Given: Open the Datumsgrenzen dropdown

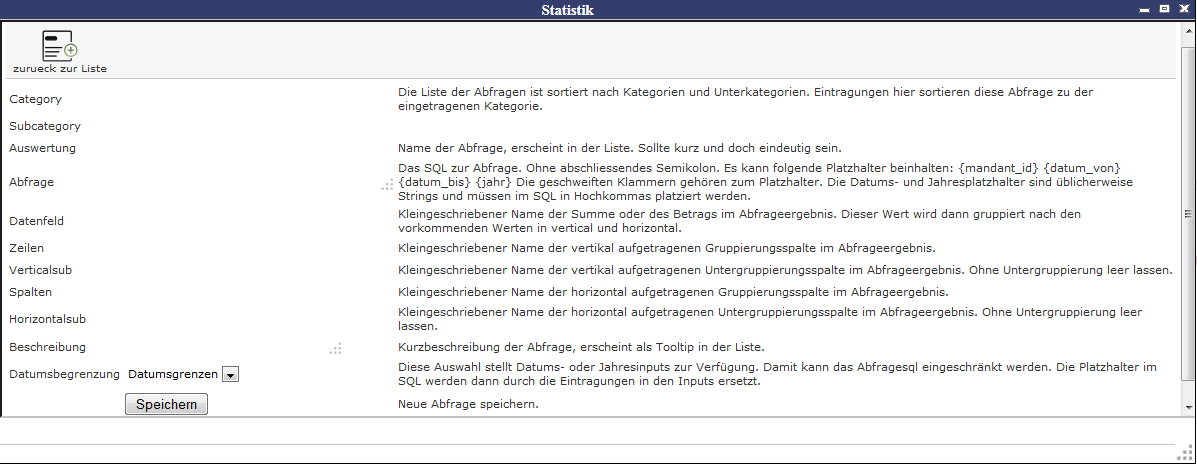Looking at the screenshot, I should [x=230, y=374].
